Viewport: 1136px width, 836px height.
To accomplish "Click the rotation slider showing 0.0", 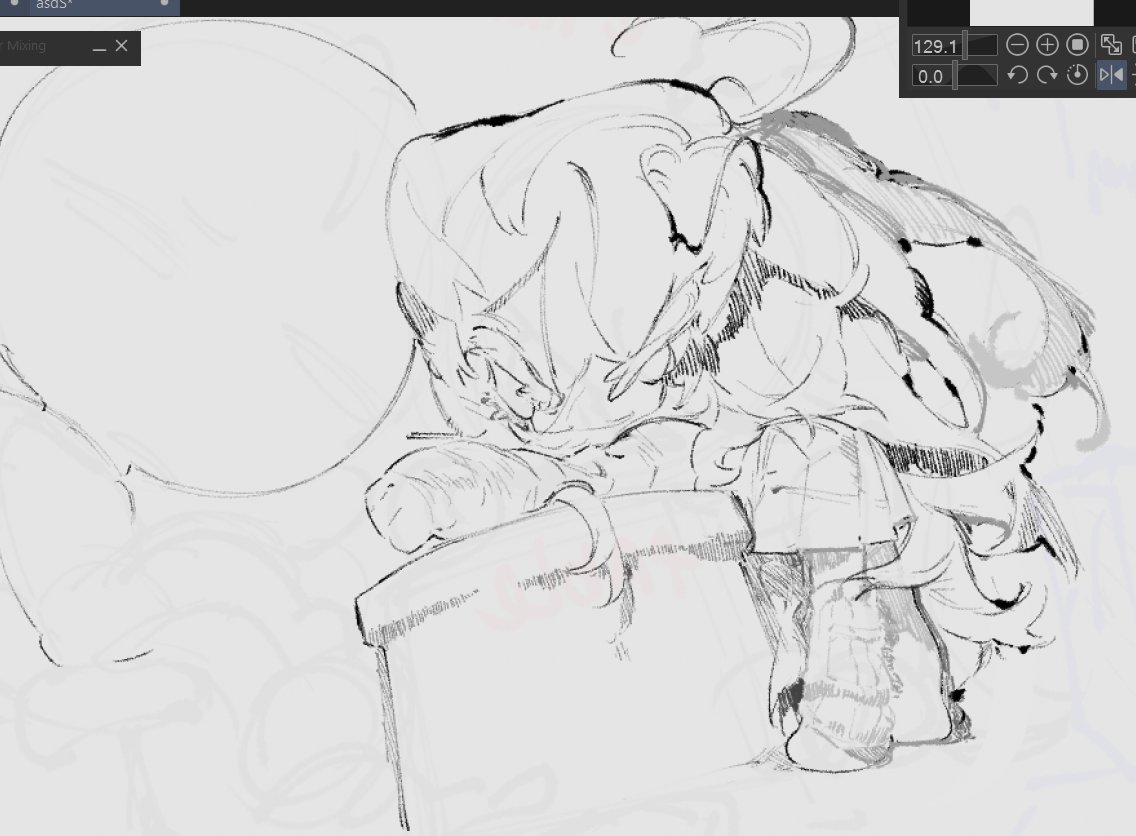I will pos(954,75).
